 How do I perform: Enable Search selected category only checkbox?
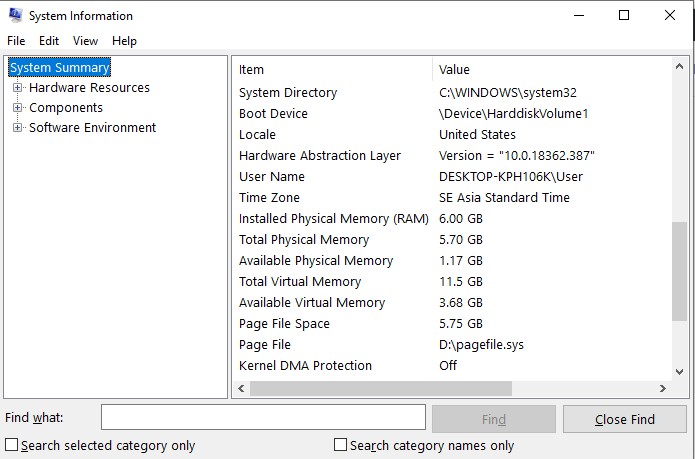click(12, 444)
